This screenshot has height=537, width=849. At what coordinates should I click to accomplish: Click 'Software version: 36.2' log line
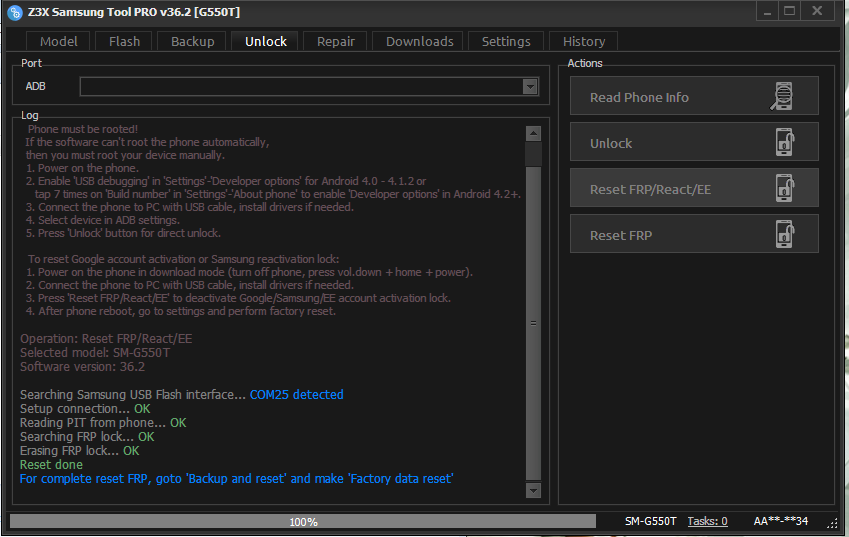[82, 366]
